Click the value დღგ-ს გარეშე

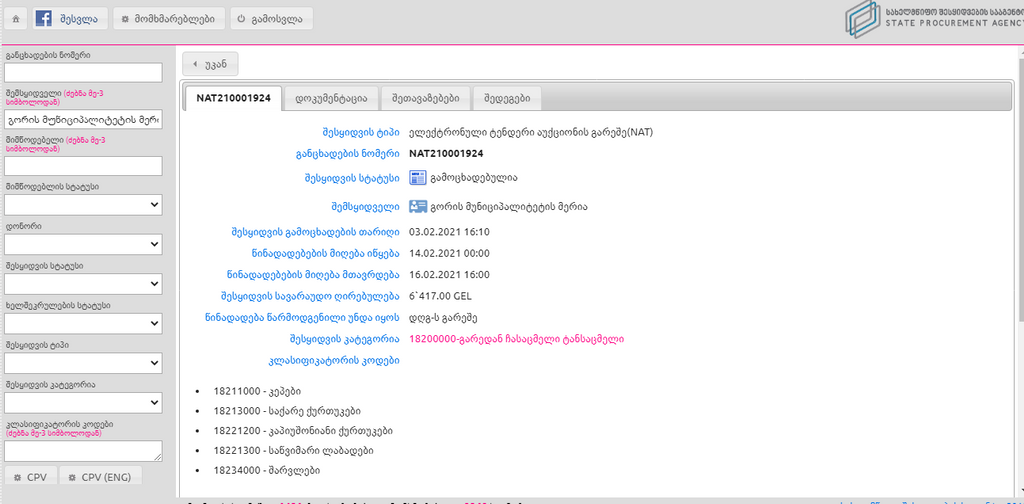[443, 318]
